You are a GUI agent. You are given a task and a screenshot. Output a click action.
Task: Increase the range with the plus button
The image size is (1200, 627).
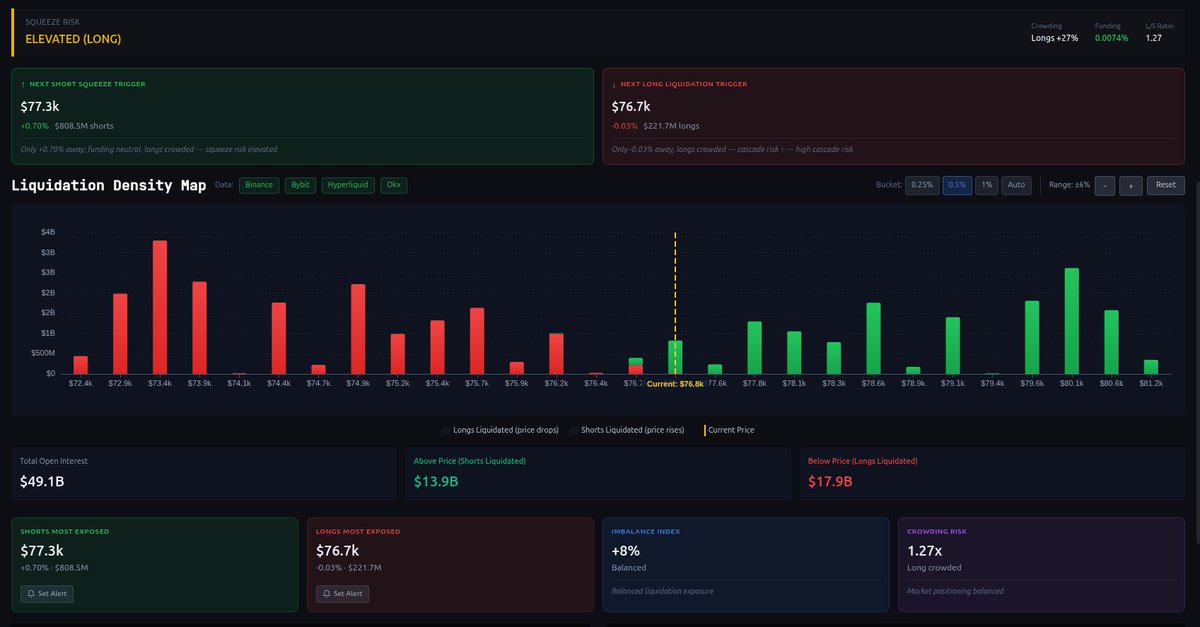point(1131,185)
